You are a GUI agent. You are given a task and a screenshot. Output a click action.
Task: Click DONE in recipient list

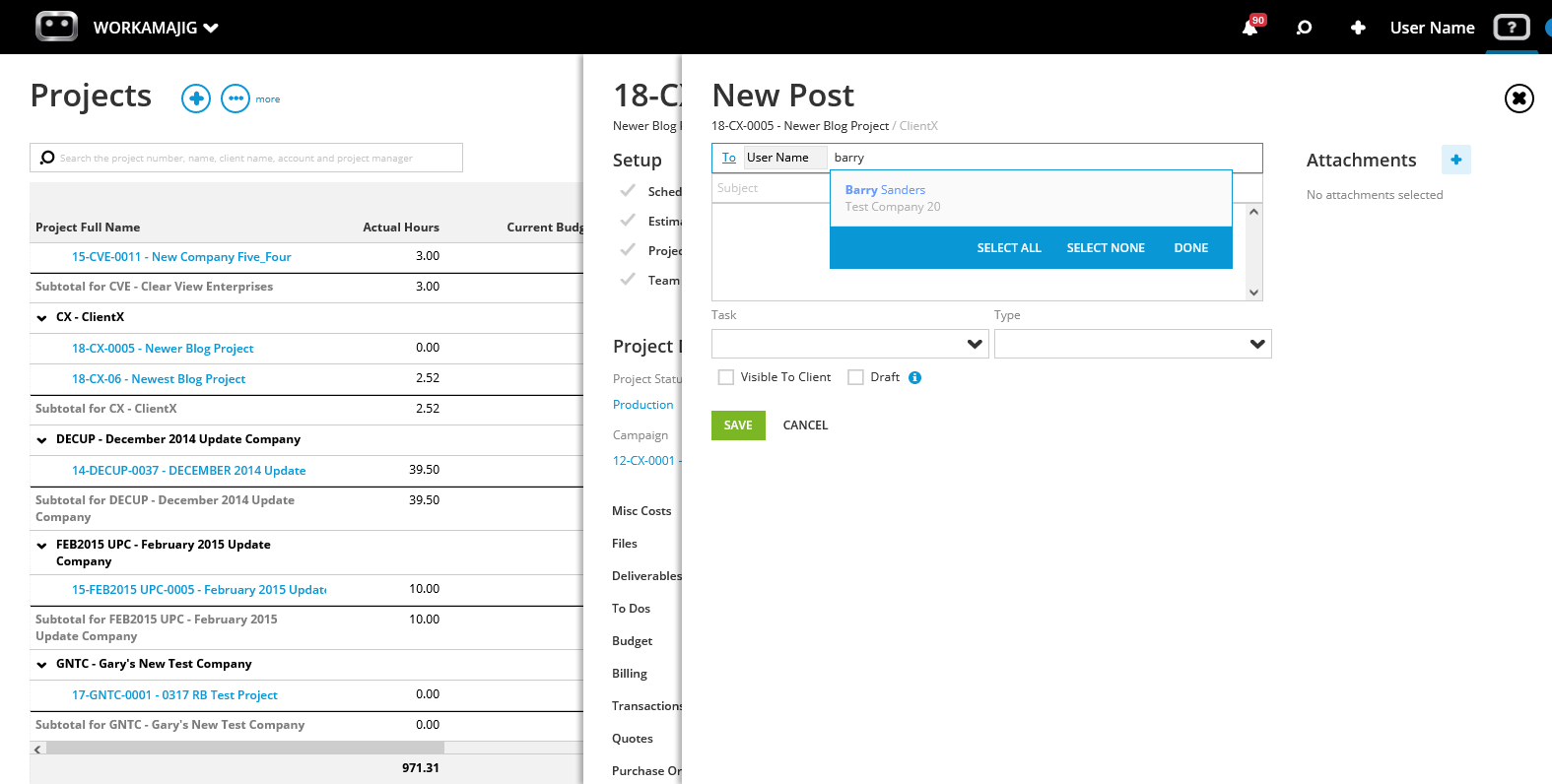tap(1191, 248)
